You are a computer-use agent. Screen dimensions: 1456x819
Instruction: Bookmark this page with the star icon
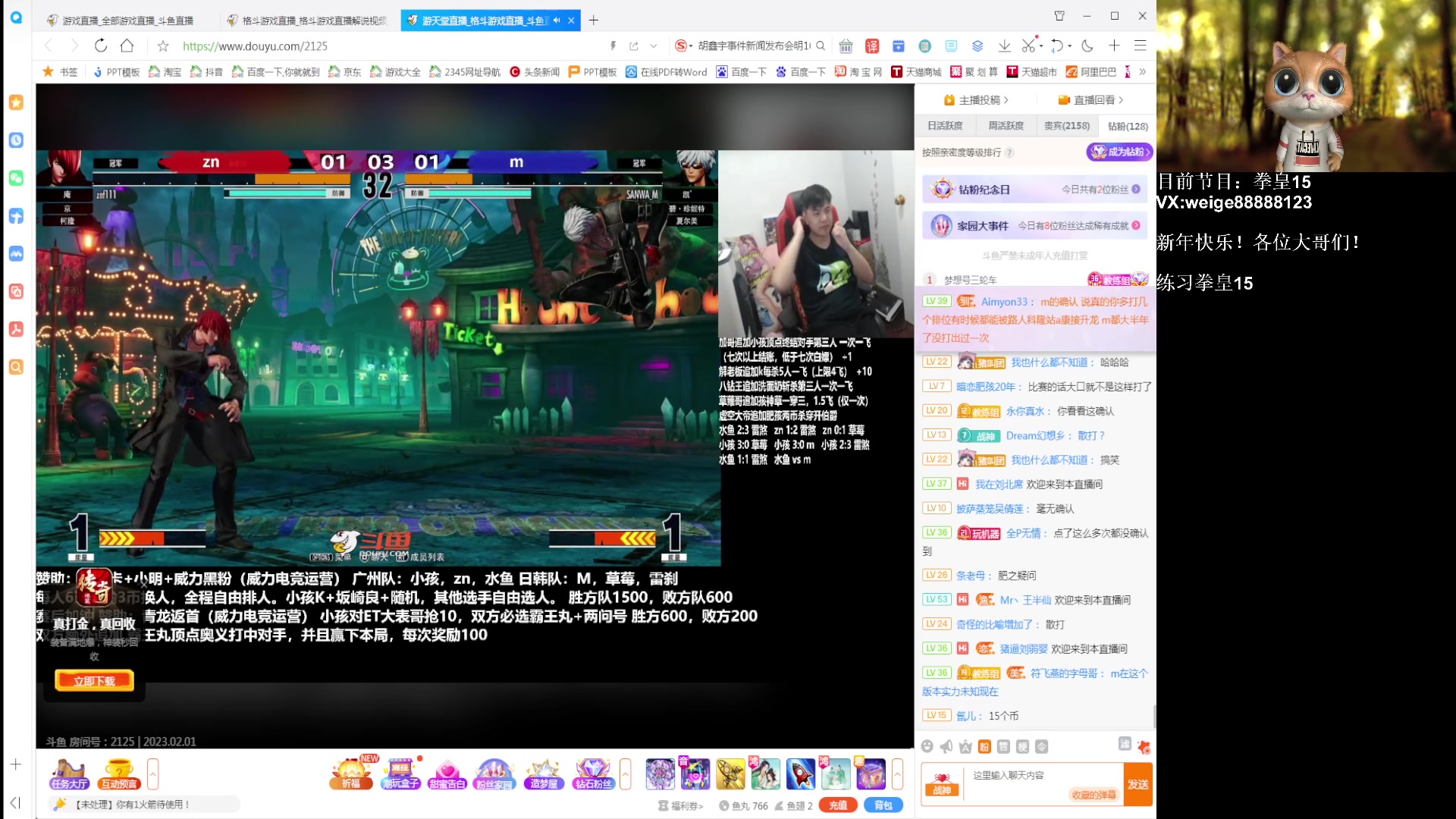[163, 45]
